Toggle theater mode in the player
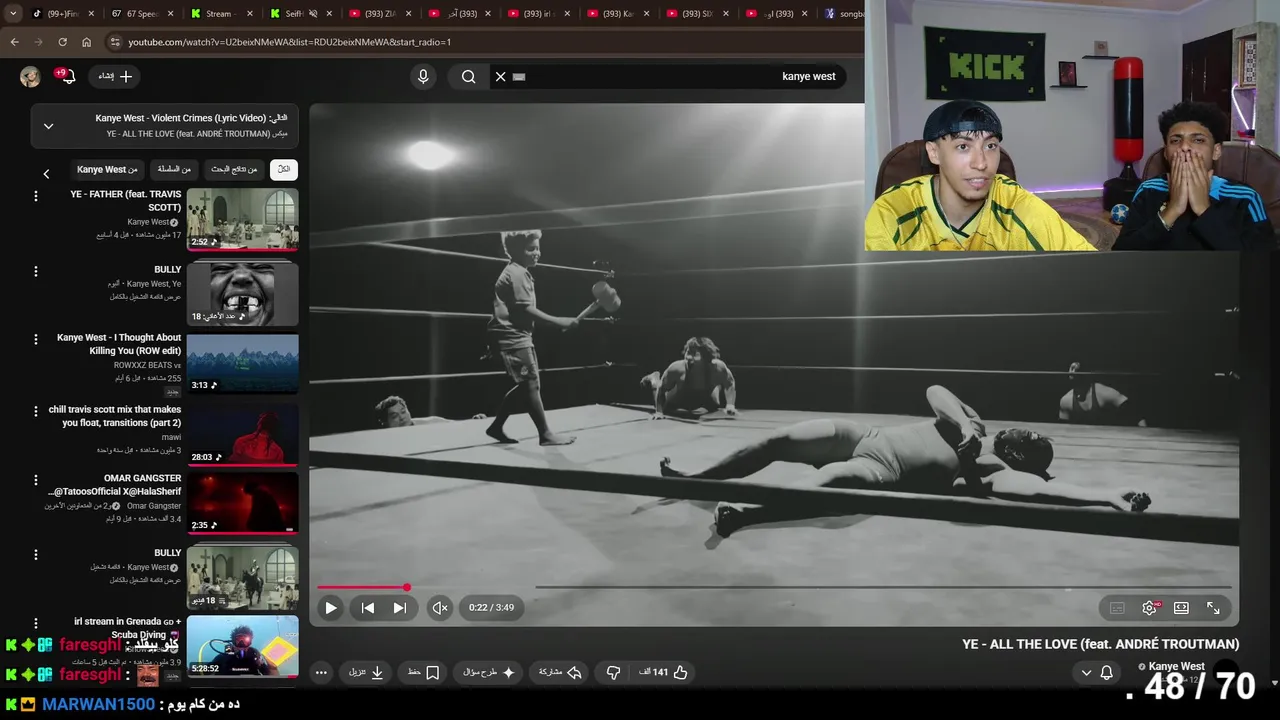 tap(1181, 608)
